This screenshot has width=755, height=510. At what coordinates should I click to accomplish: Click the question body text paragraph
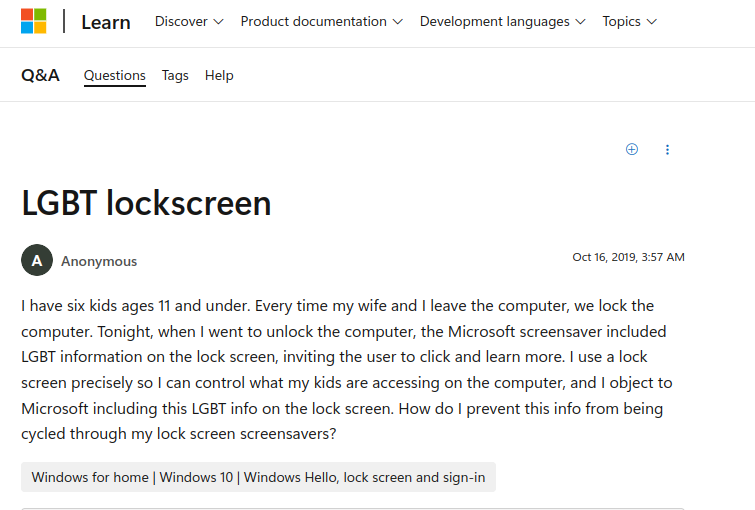point(340,370)
